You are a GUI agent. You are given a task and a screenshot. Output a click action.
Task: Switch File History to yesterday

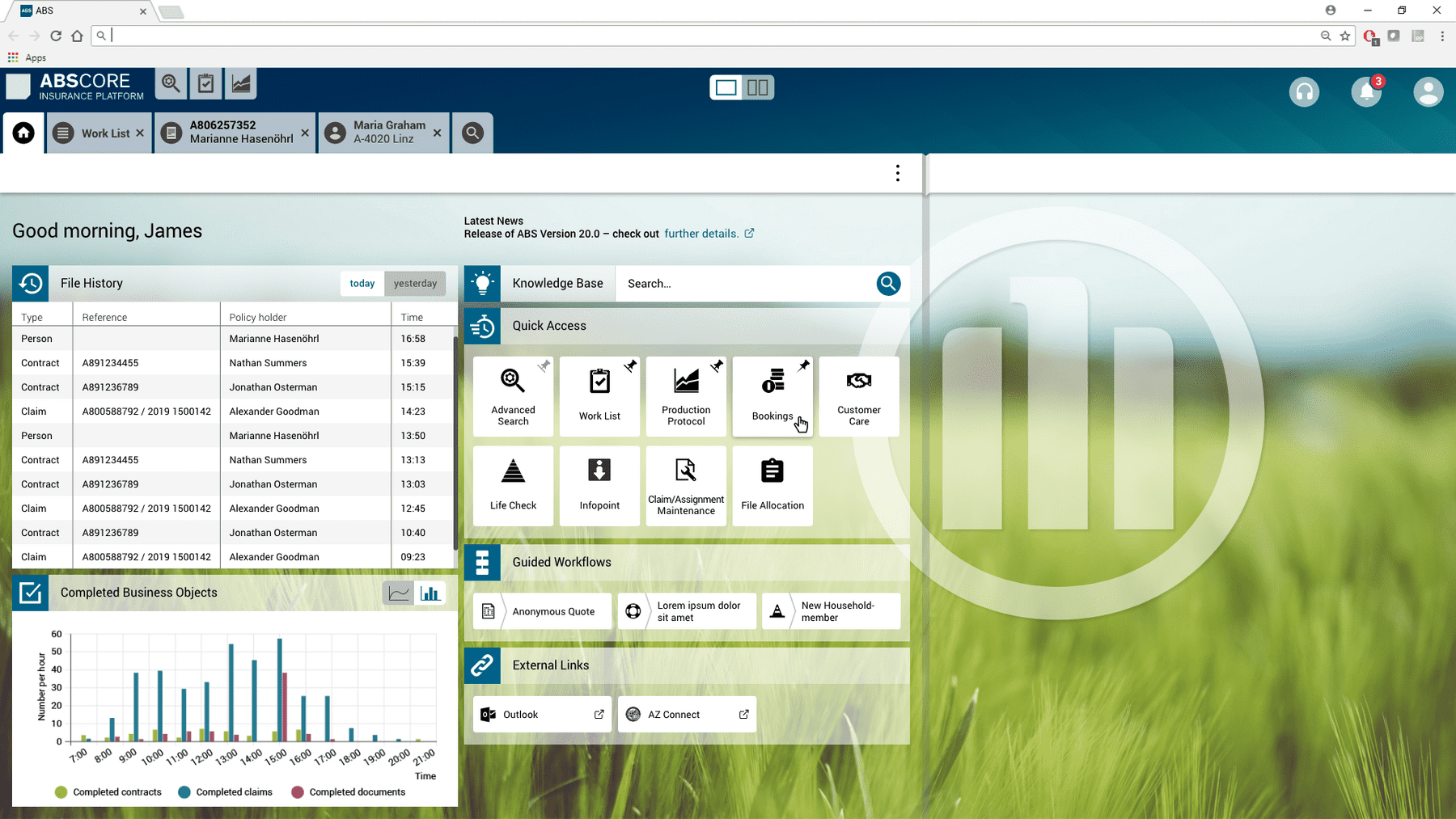coord(415,283)
